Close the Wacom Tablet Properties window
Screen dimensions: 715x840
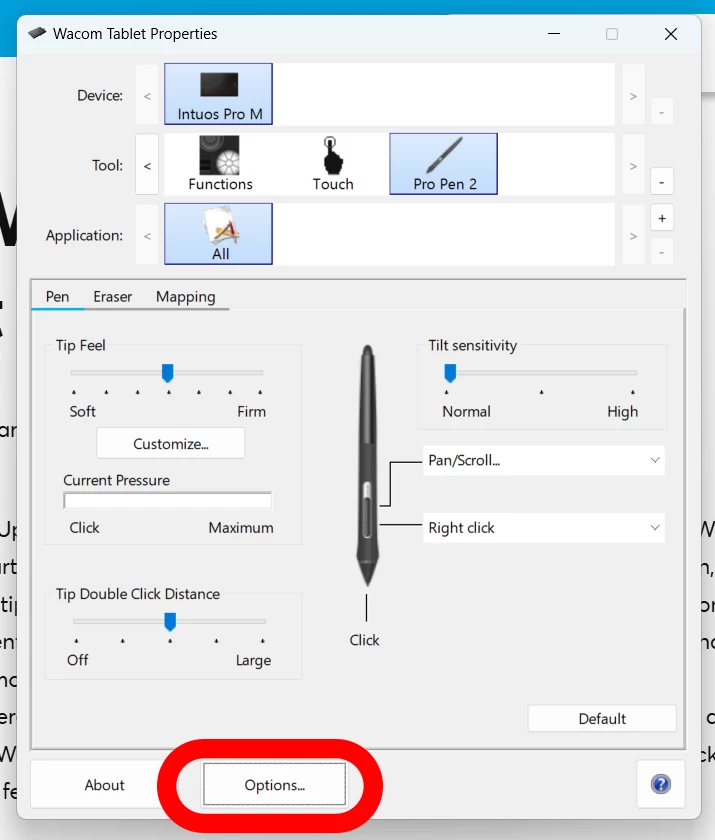[x=671, y=34]
